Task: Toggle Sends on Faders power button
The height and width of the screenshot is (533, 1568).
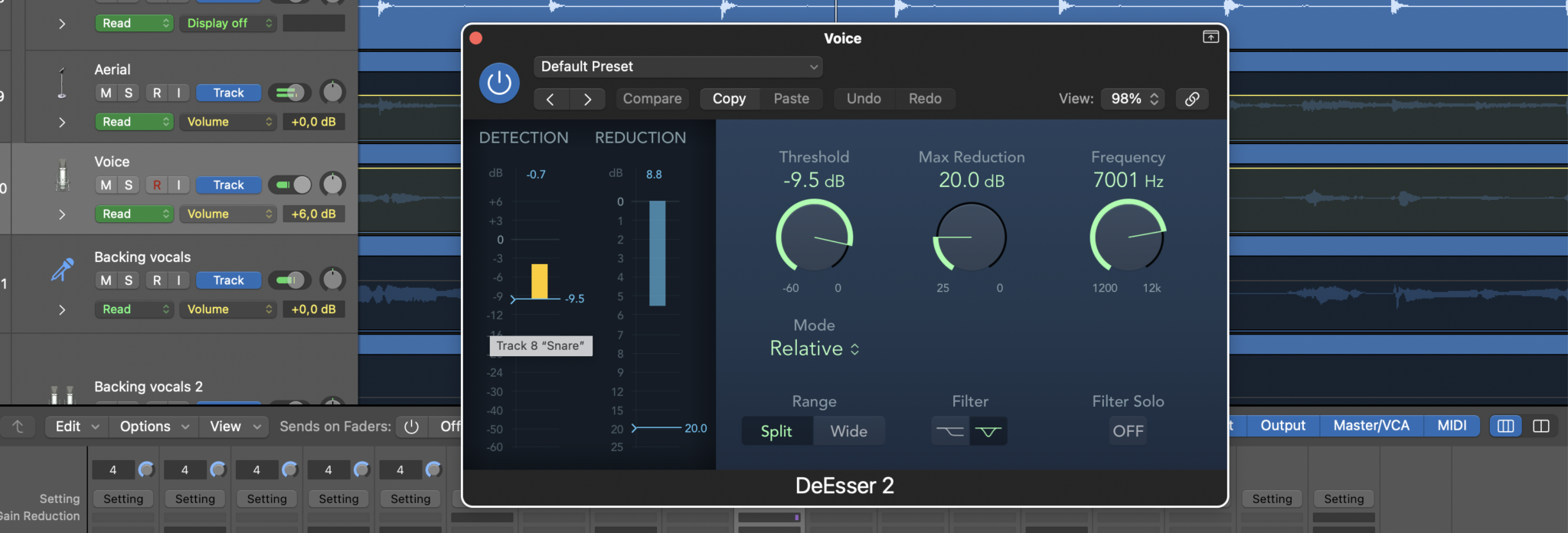Action: coord(412,427)
